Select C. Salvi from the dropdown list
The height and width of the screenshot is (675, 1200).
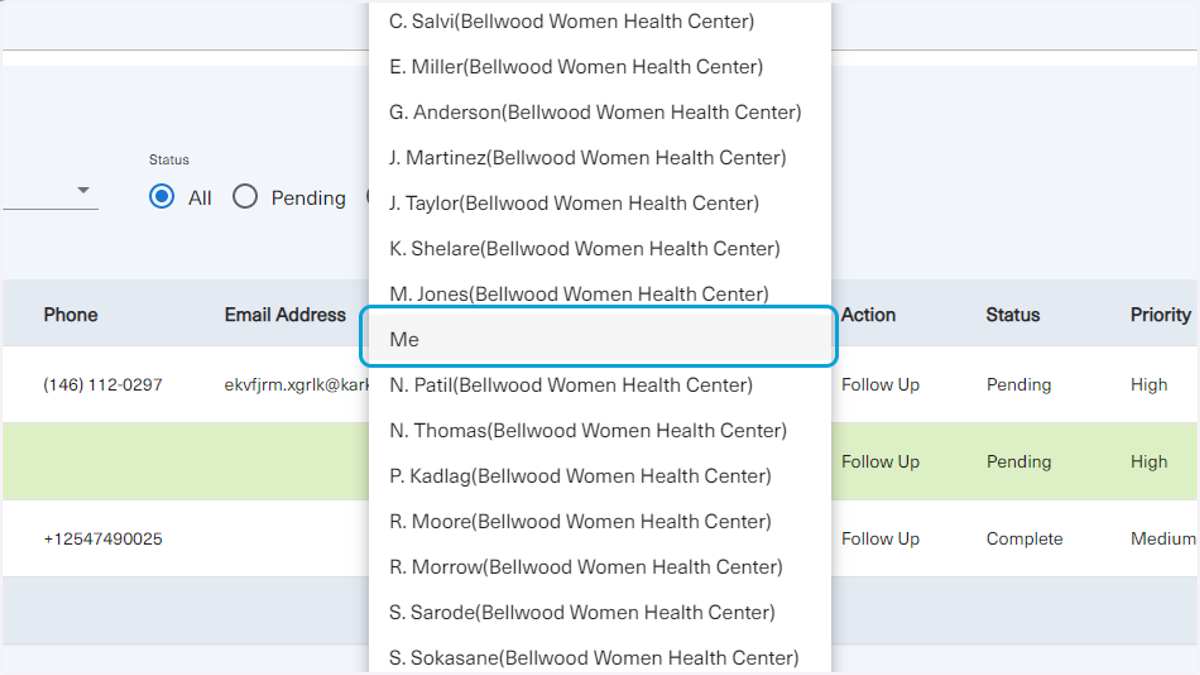(x=600, y=21)
